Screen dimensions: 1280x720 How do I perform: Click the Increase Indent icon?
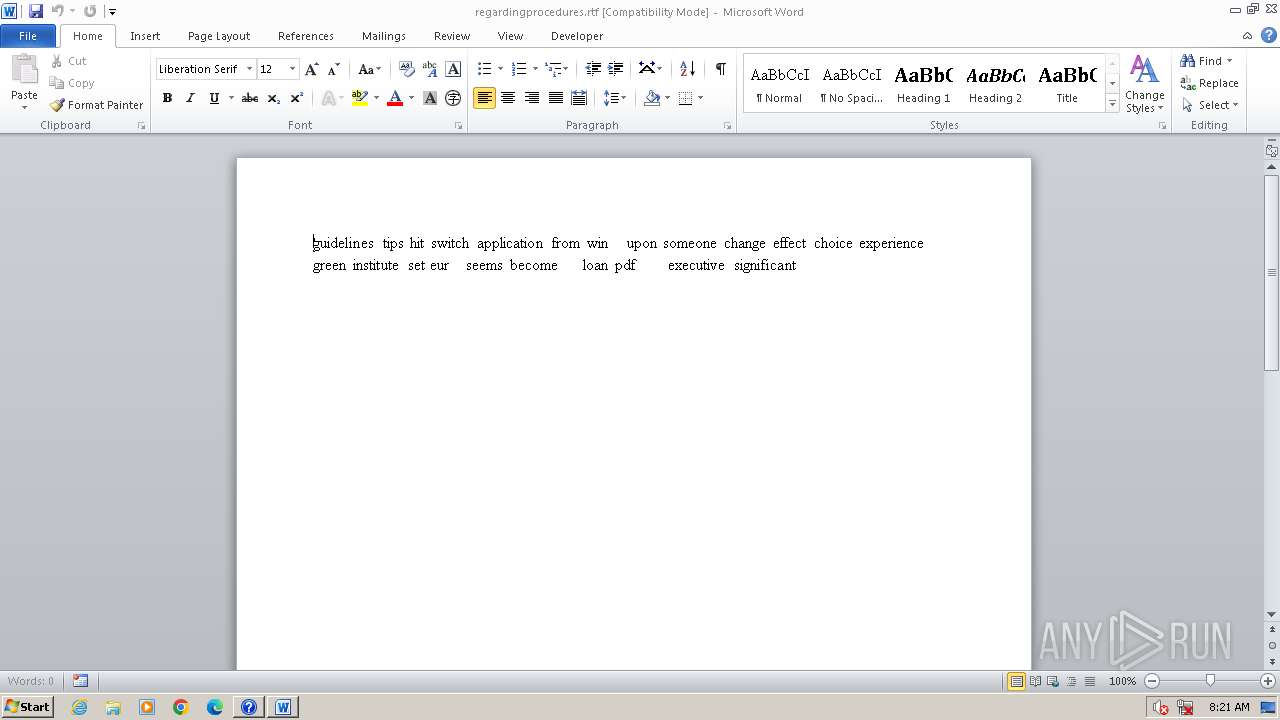coord(616,69)
